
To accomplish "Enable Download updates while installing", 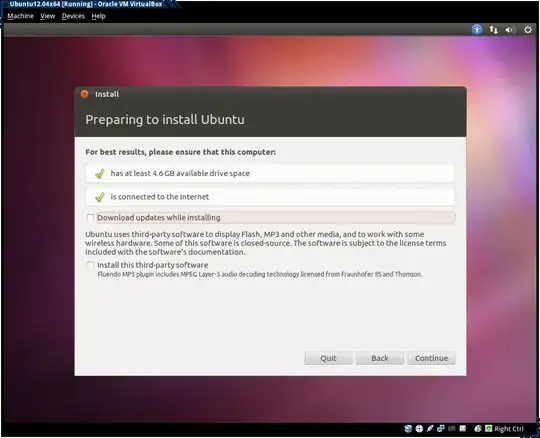I will pyautogui.click(x=90, y=218).
